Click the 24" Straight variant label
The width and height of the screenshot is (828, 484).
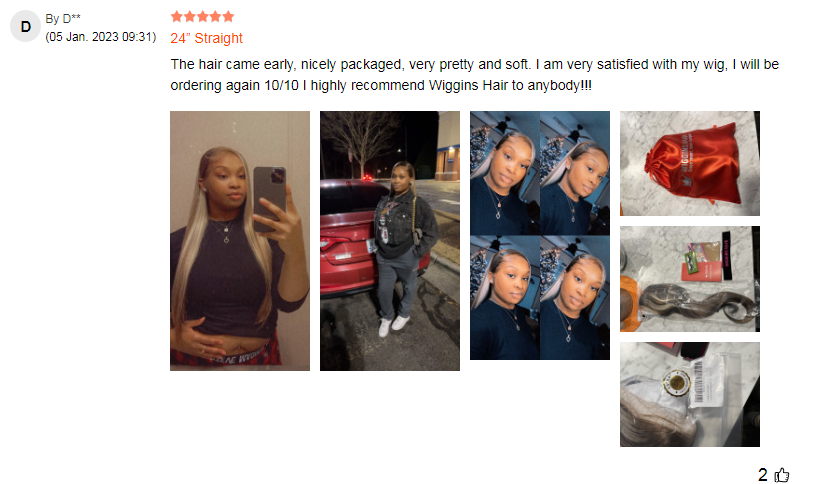[206, 39]
